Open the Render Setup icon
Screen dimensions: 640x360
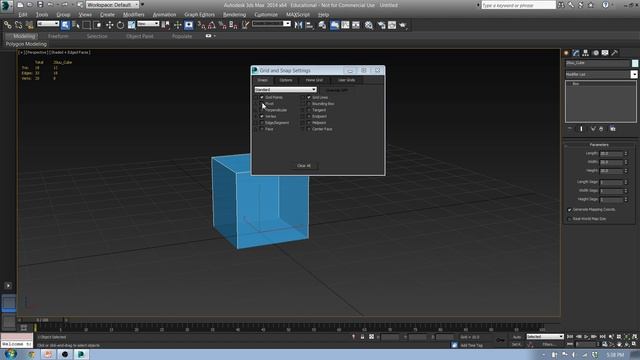(x=381, y=25)
